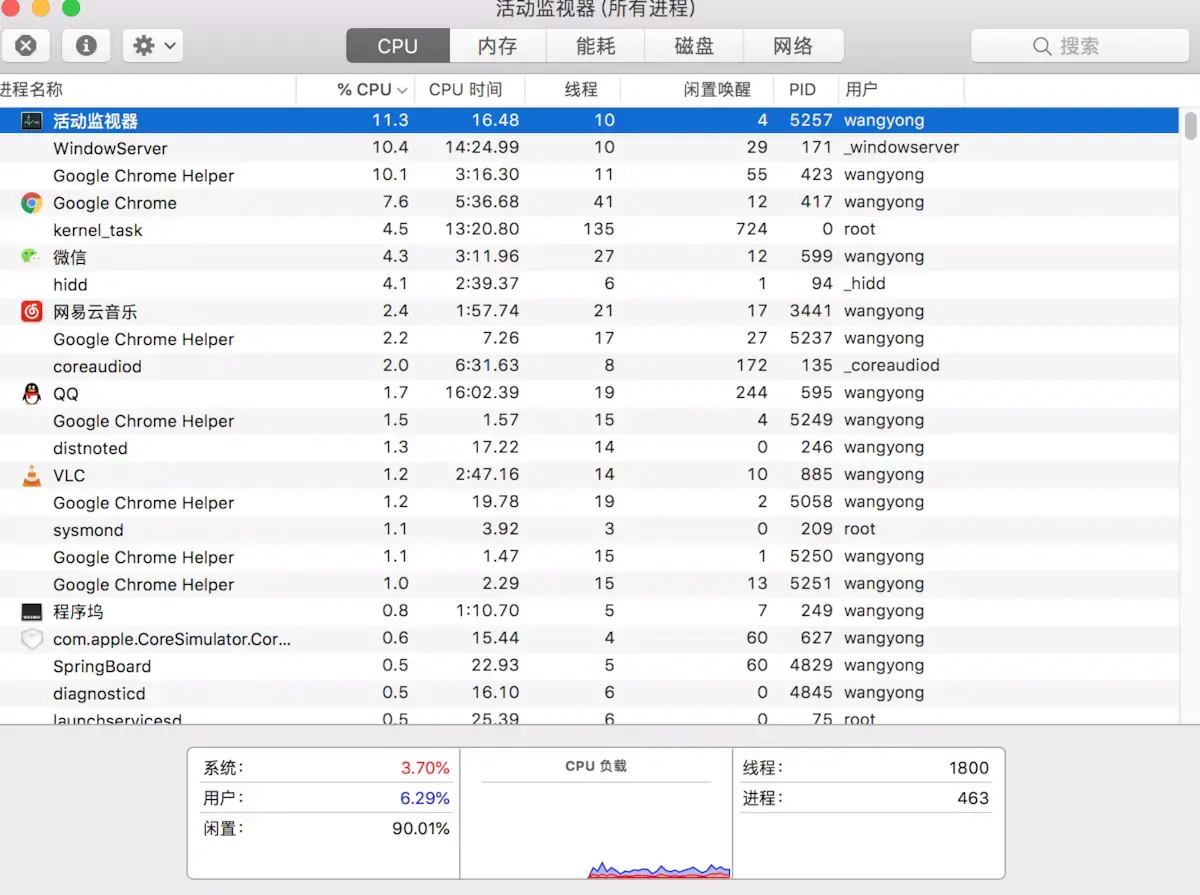Select the SpringBoard process row
Screen dimensions: 1200x895
[x=590, y=666]
